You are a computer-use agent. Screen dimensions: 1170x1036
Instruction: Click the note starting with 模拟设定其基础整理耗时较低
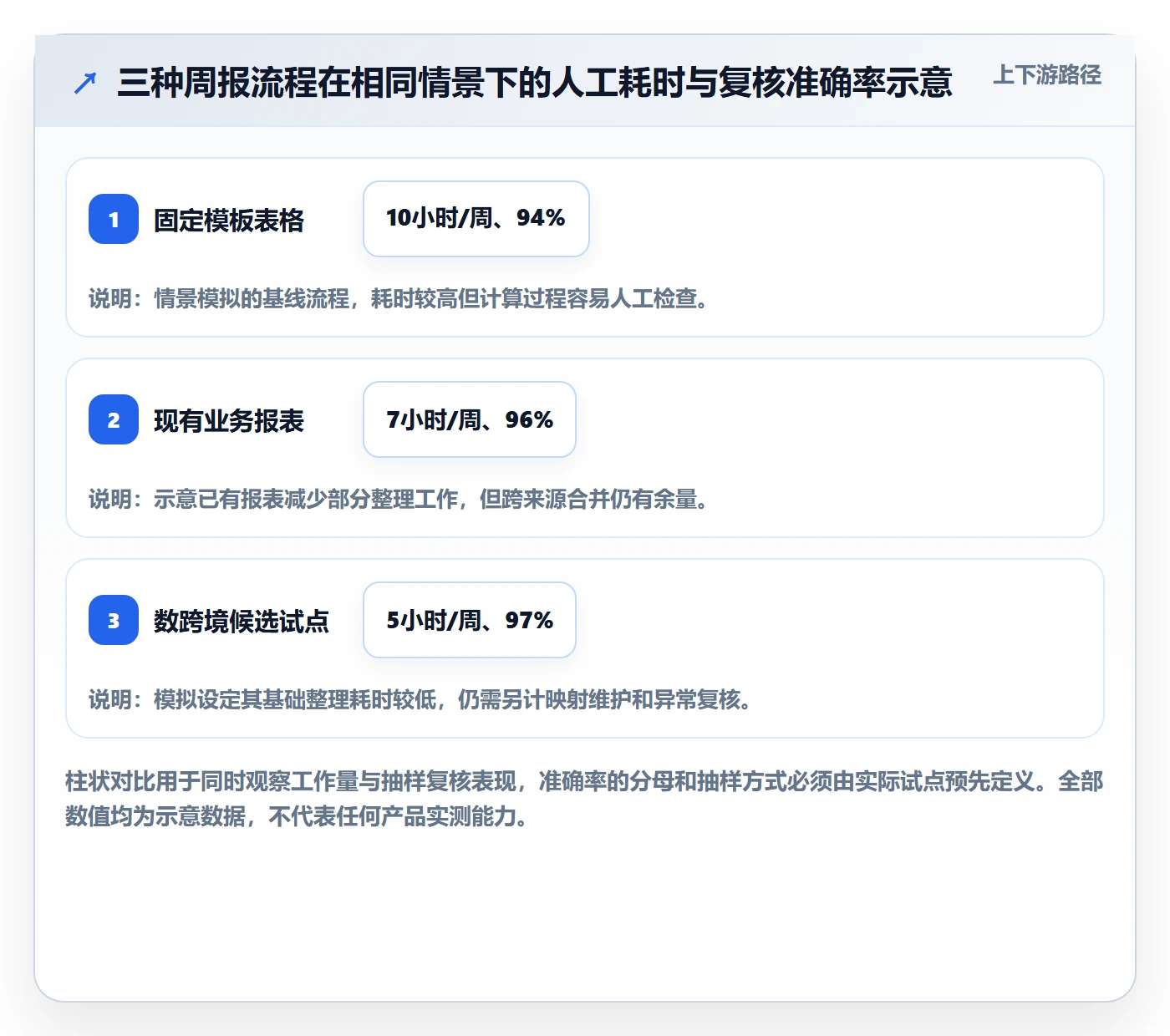(x=421, y=699)
